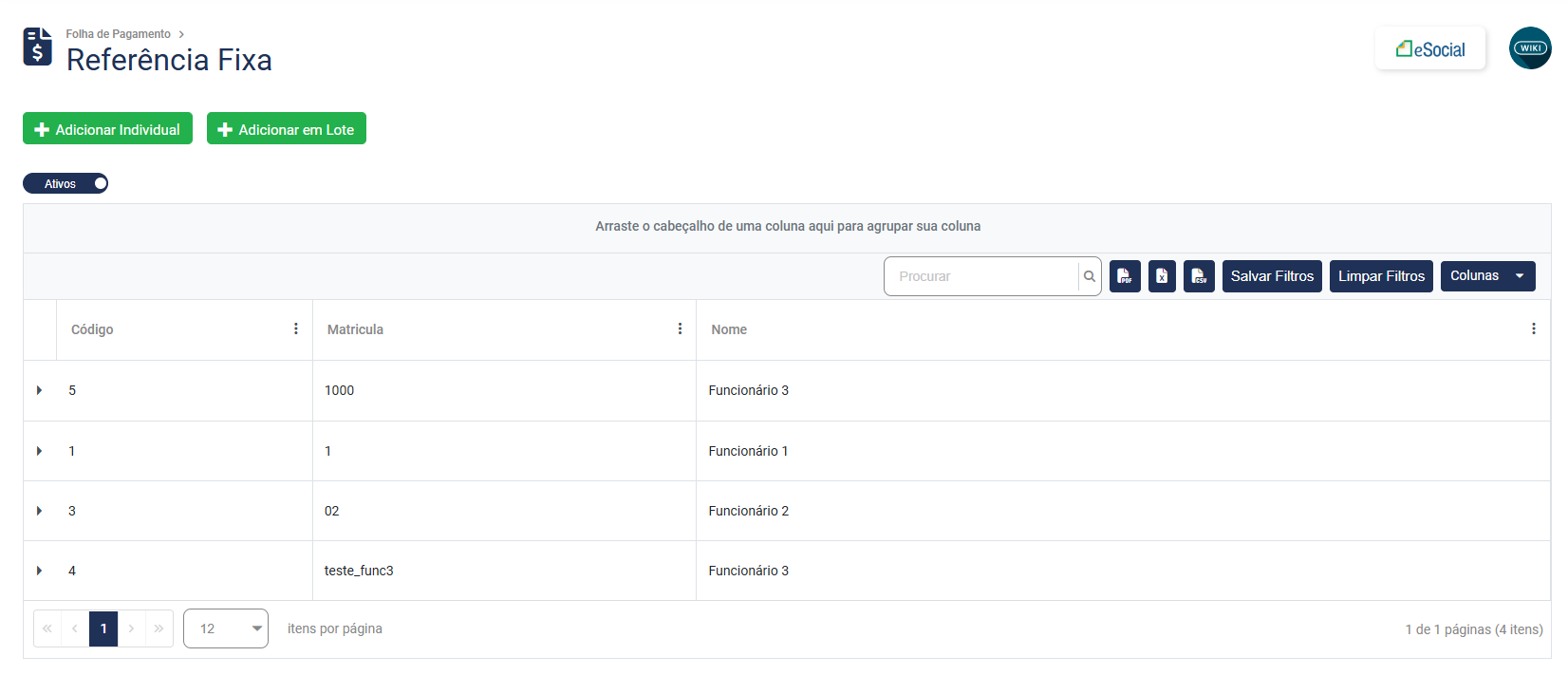
Task: Go to Folha de Pagamento breadcrumb
Action: coord(118,34)
